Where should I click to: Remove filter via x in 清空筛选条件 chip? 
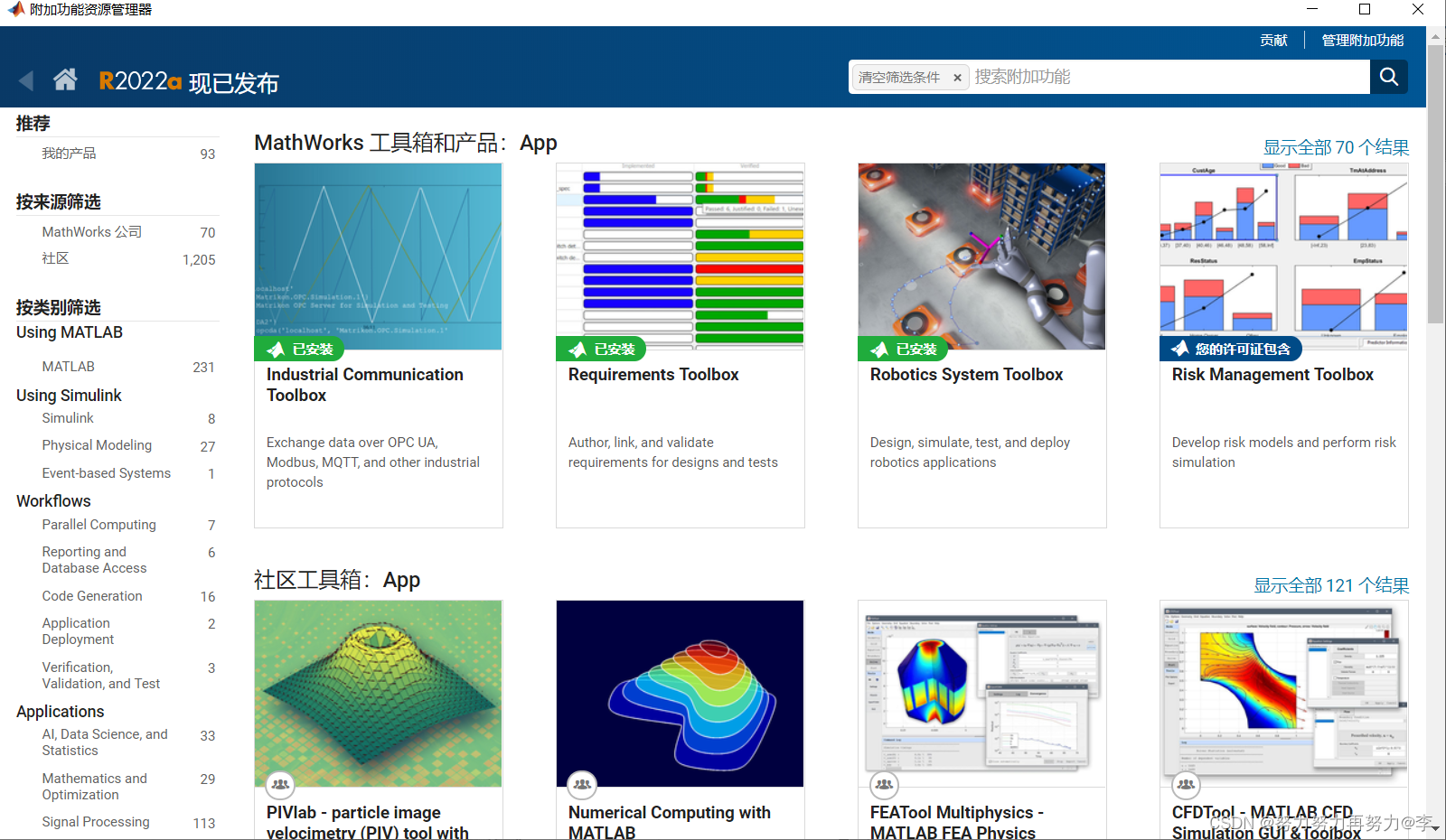(x=957, y=78)
